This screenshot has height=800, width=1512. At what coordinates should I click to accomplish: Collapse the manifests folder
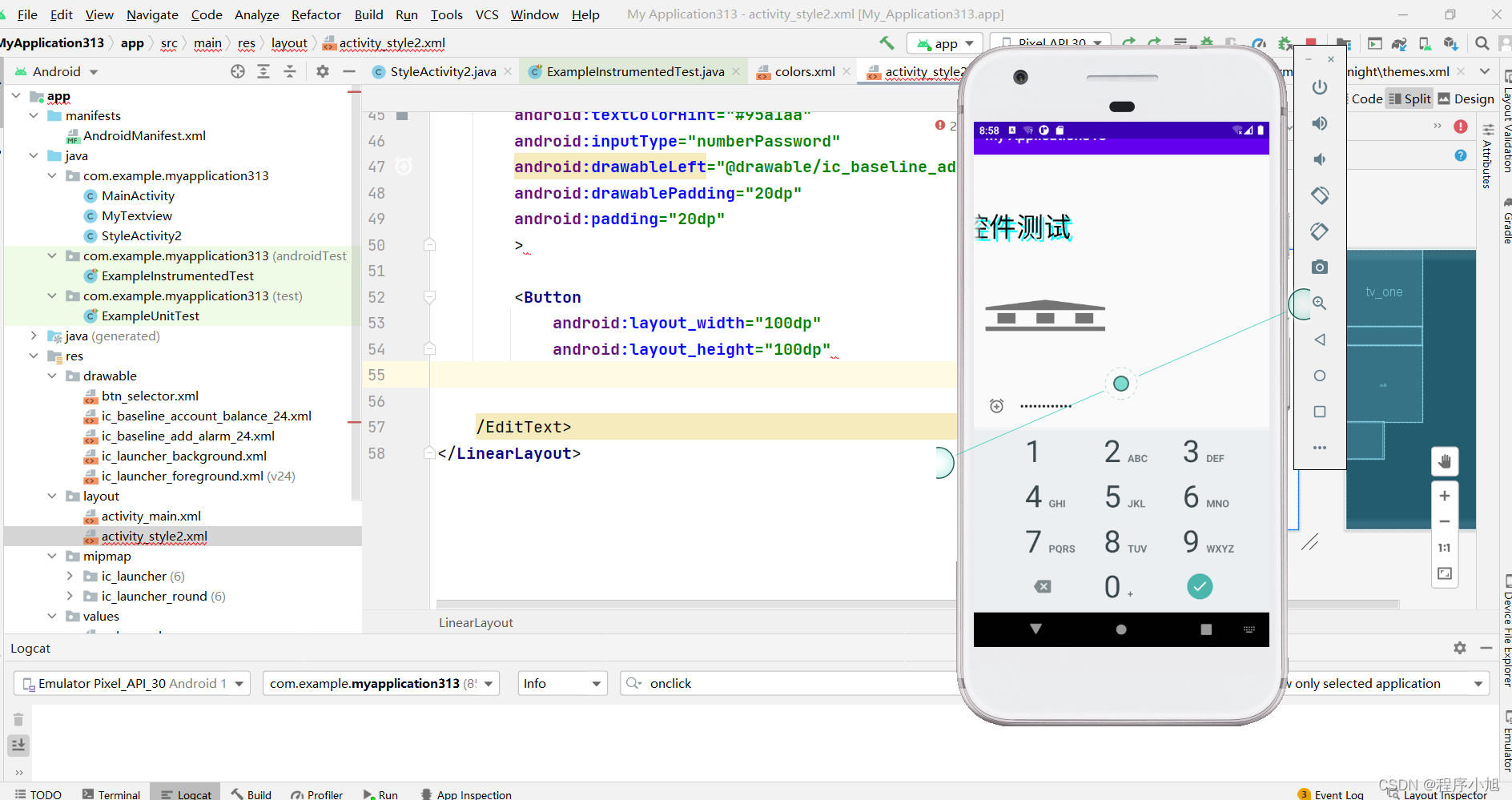(34, 115)
